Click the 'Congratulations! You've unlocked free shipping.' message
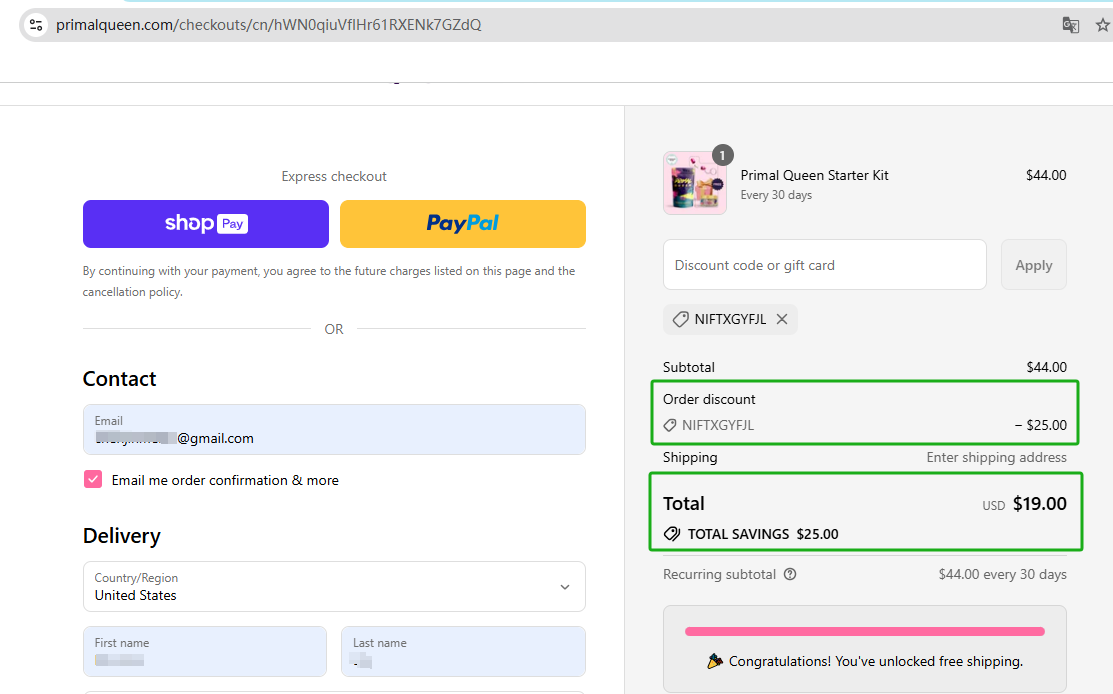Screen dimensions: 1113x694 pyautogui.click(x=875, y=661)
